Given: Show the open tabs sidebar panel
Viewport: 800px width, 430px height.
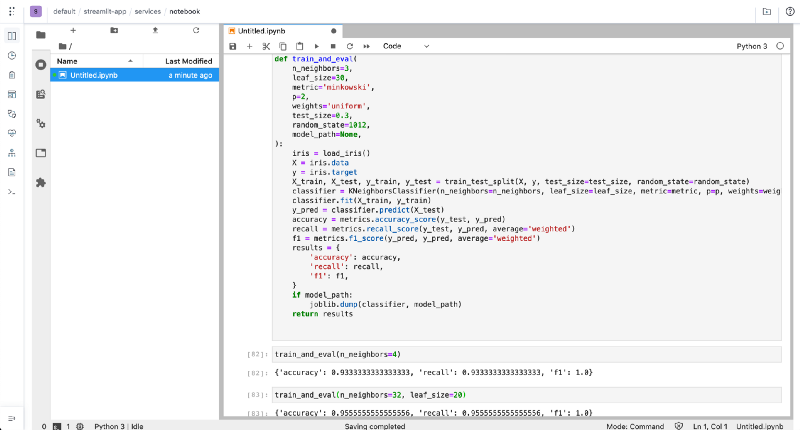Looking at the screenshot, I should 41,153.
